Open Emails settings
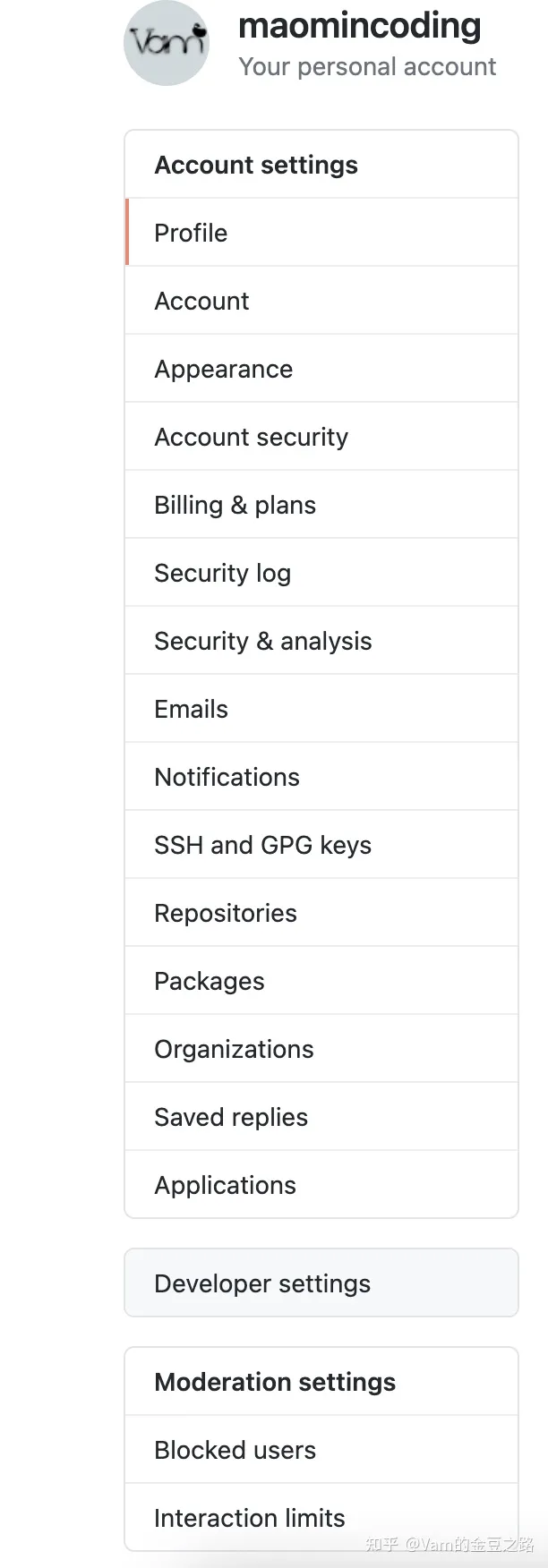The width and height of the screenshot is (548, 1568). (191, 709)
